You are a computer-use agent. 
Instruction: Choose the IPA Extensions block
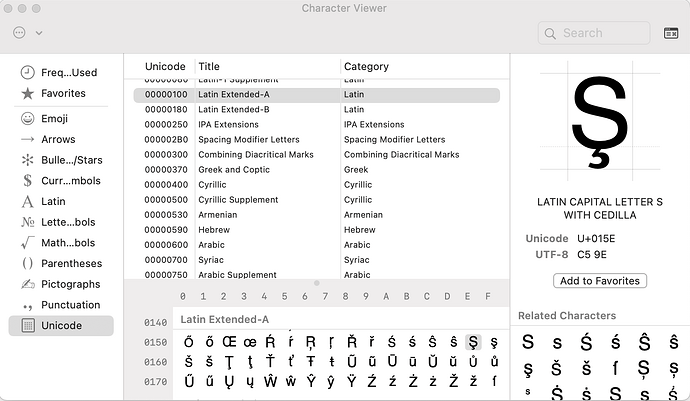pyautogui.click(x=316, y=125)
